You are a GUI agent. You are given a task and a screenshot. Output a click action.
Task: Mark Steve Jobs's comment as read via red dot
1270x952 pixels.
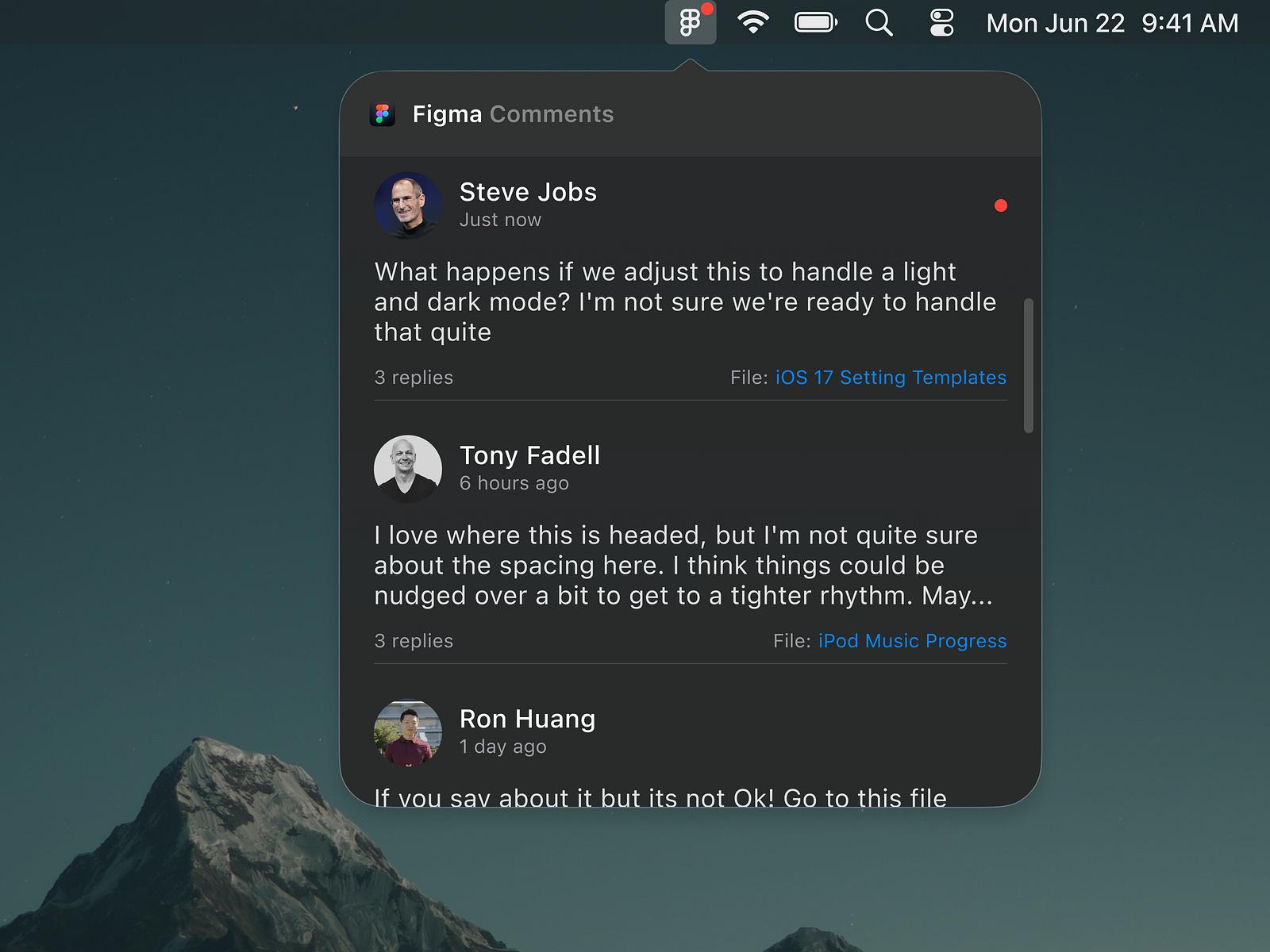[x=1001, y=205]
